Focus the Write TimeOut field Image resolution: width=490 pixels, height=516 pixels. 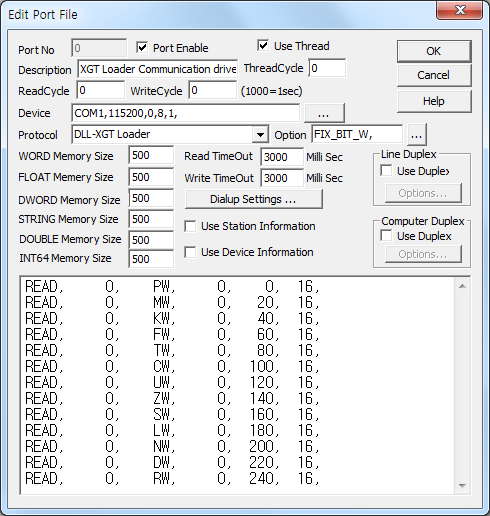pyautogui.click(x=282, y=178)
